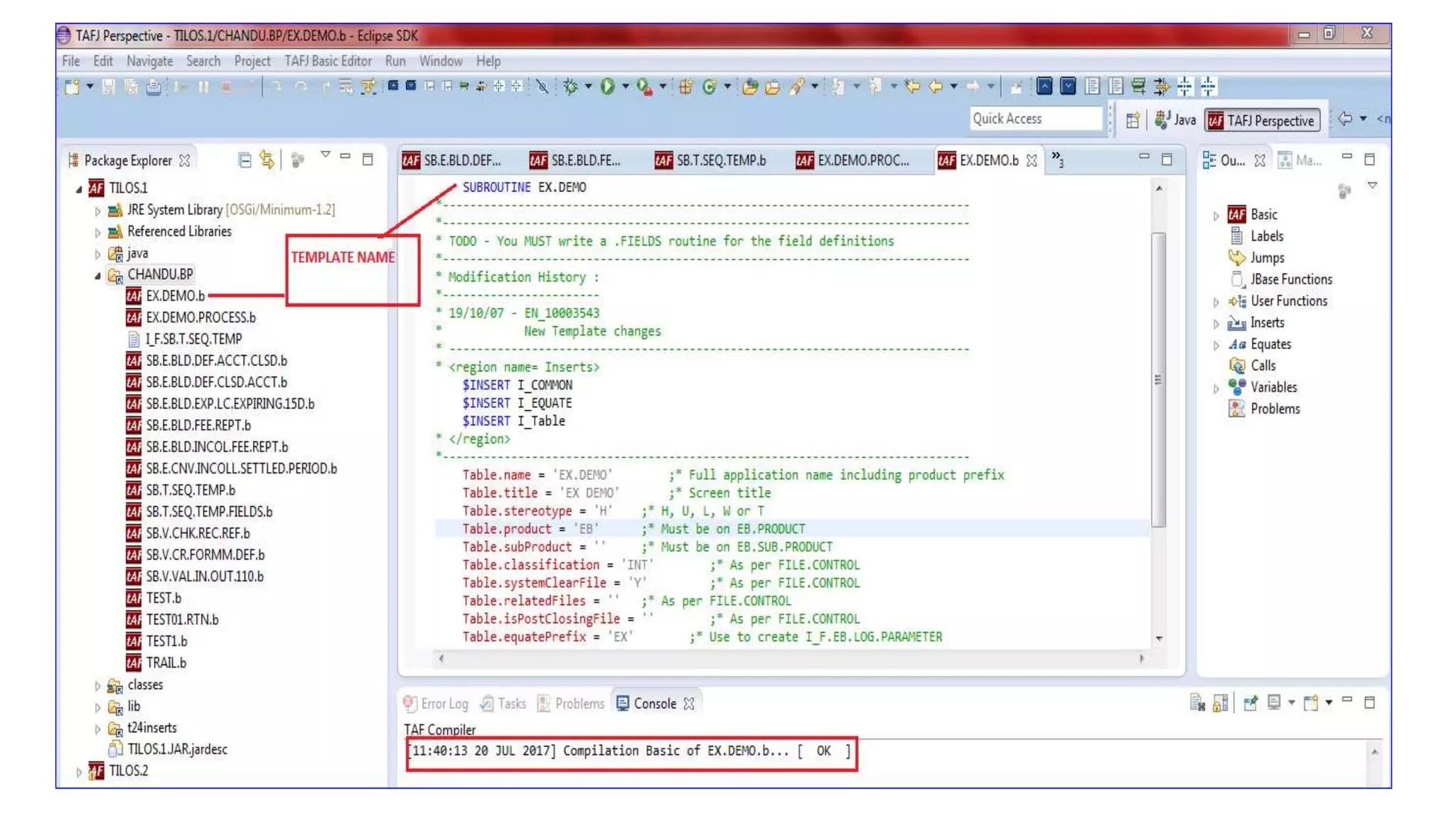Image resolution: width=1456 pixels, height=819 pixels.
Task: Expand the TILOS.2 project node
Action: tap(79, 771)
